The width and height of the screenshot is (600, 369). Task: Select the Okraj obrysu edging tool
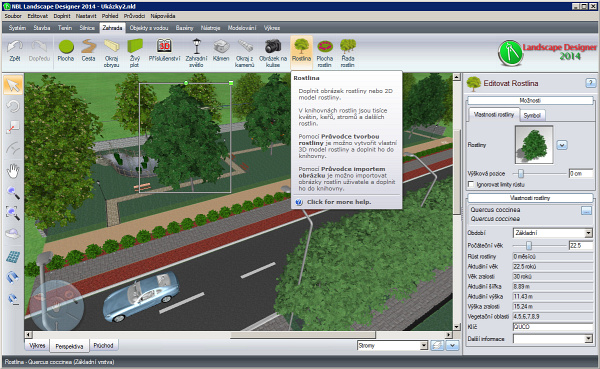111,53
